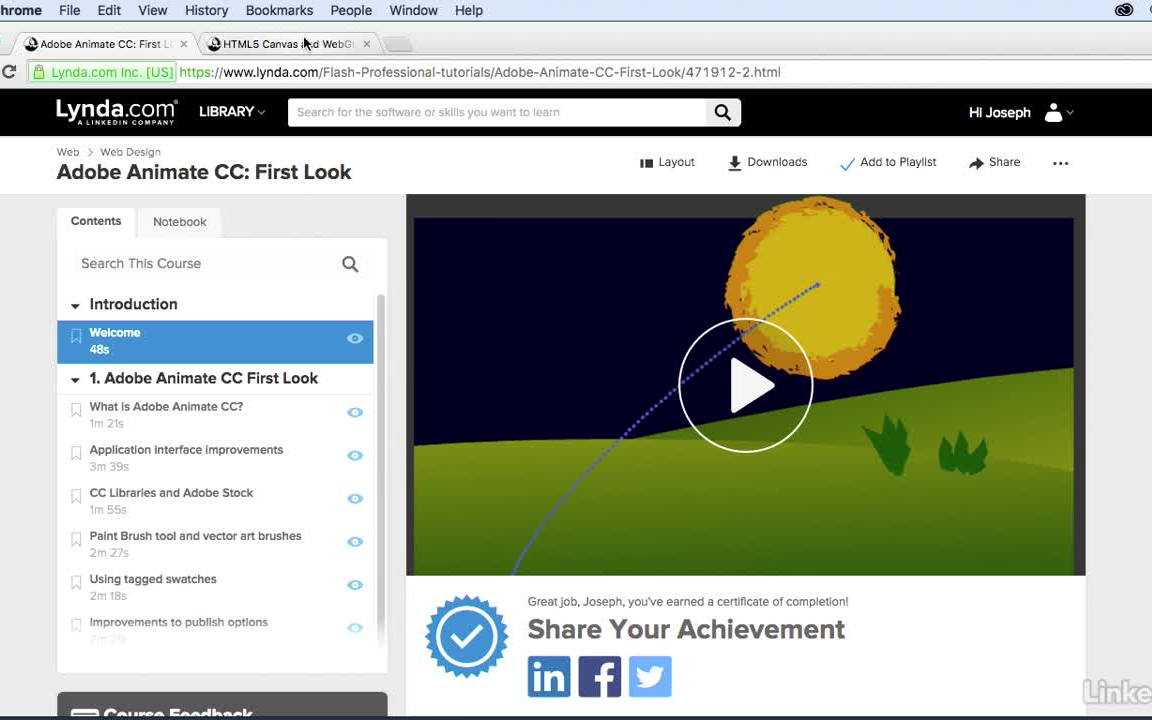This screenshot has height=720, width=1152.
Task: Click the search magnifier button in header
Action: 723,112
